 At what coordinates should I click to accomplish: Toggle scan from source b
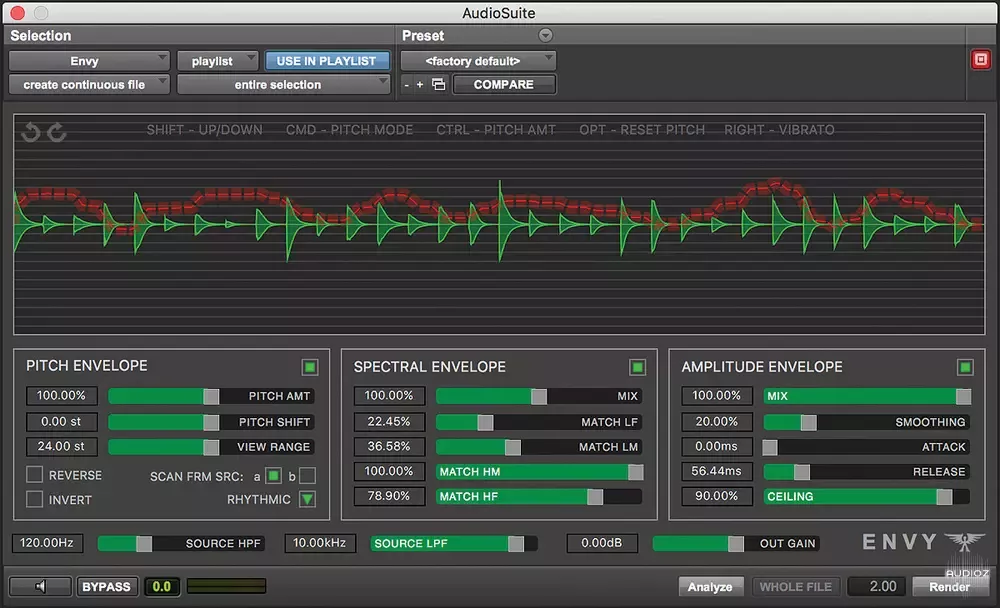click(307, 475)
